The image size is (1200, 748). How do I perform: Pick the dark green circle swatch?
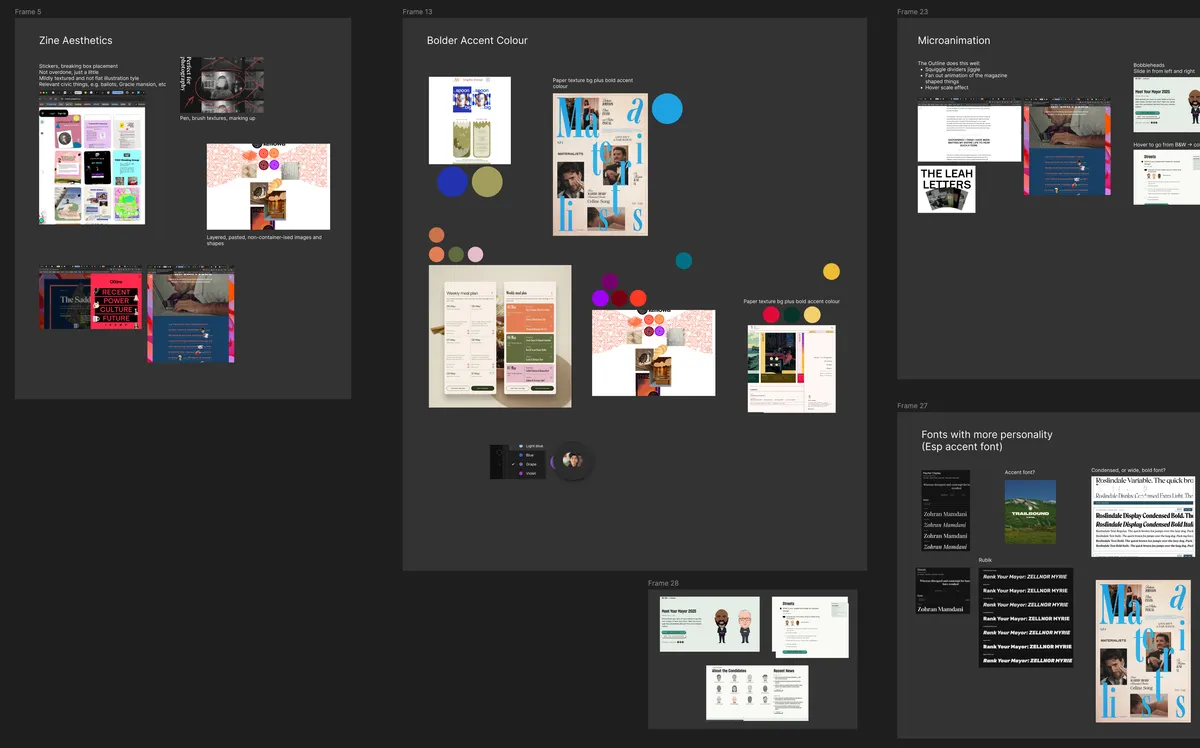(x=791, y=315)
